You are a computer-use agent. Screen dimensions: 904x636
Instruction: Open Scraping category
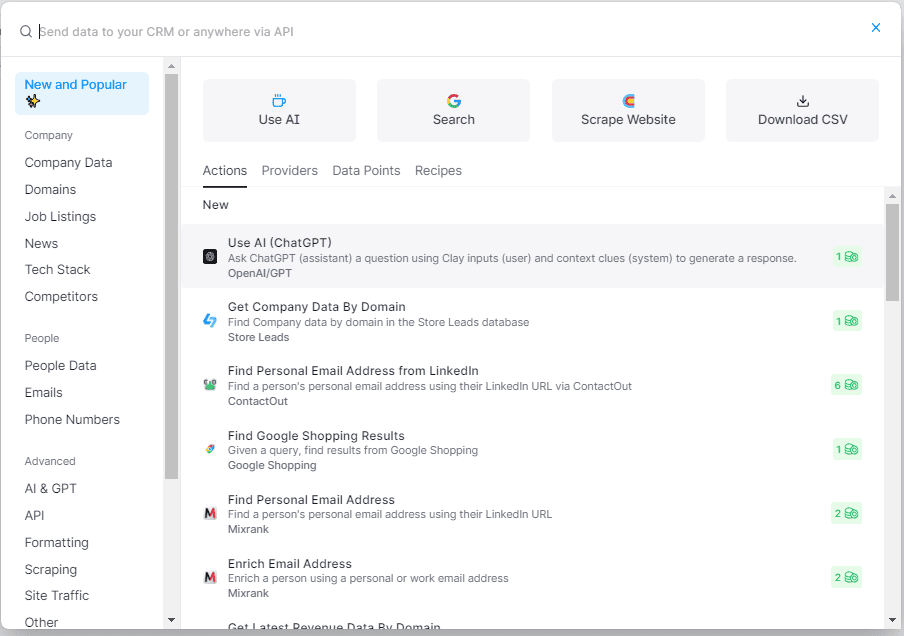(x=51, y=570)
